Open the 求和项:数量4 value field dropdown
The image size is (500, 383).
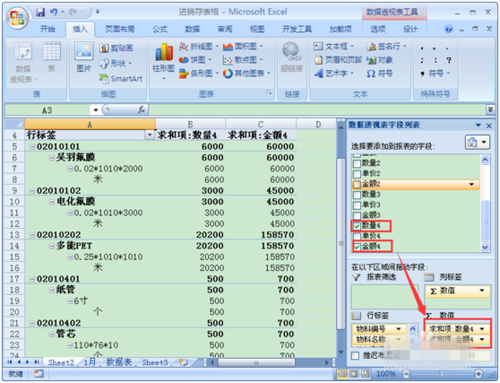[x=482, y=329]
